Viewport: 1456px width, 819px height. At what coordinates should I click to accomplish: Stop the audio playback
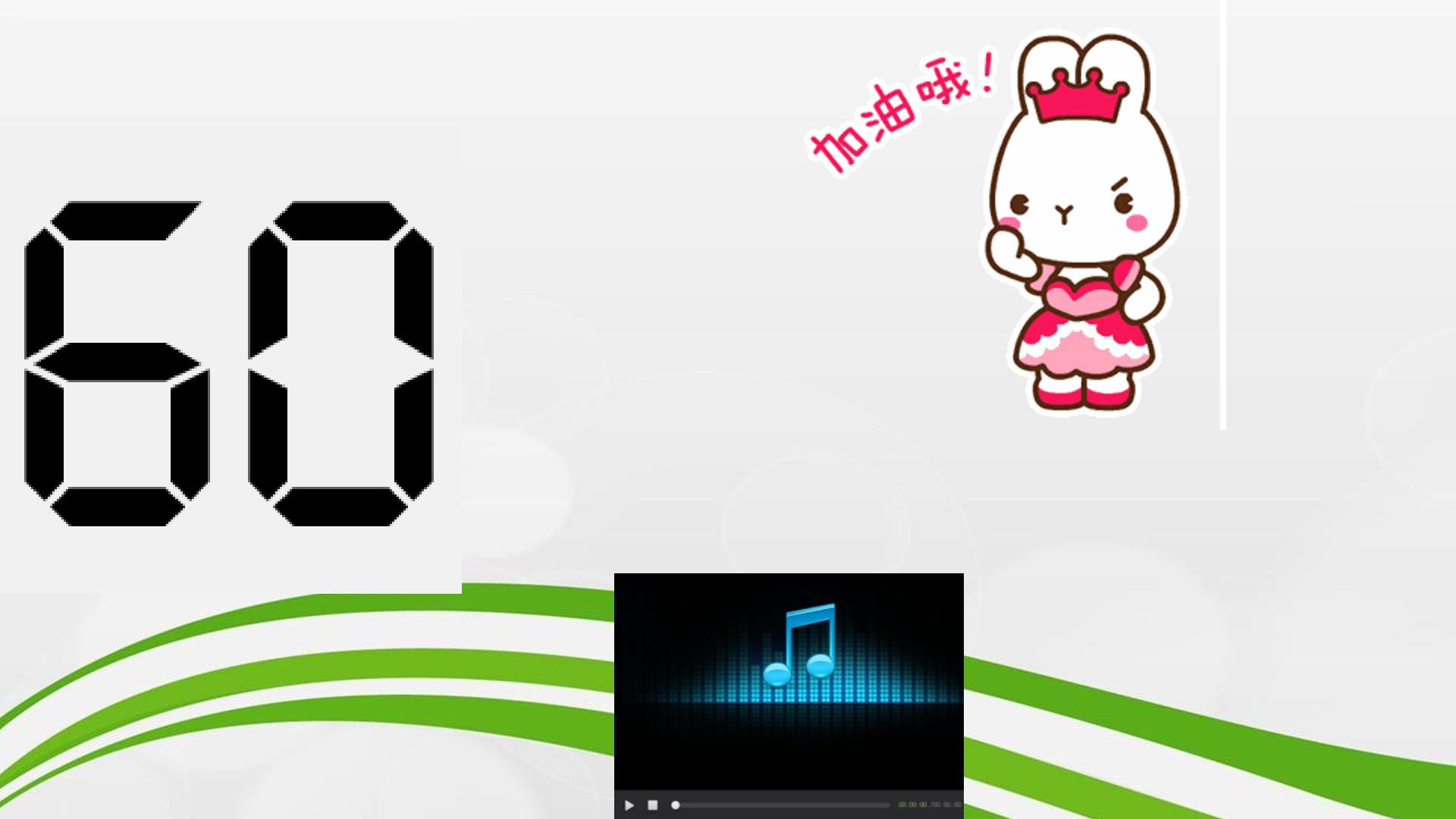[652, 805]
